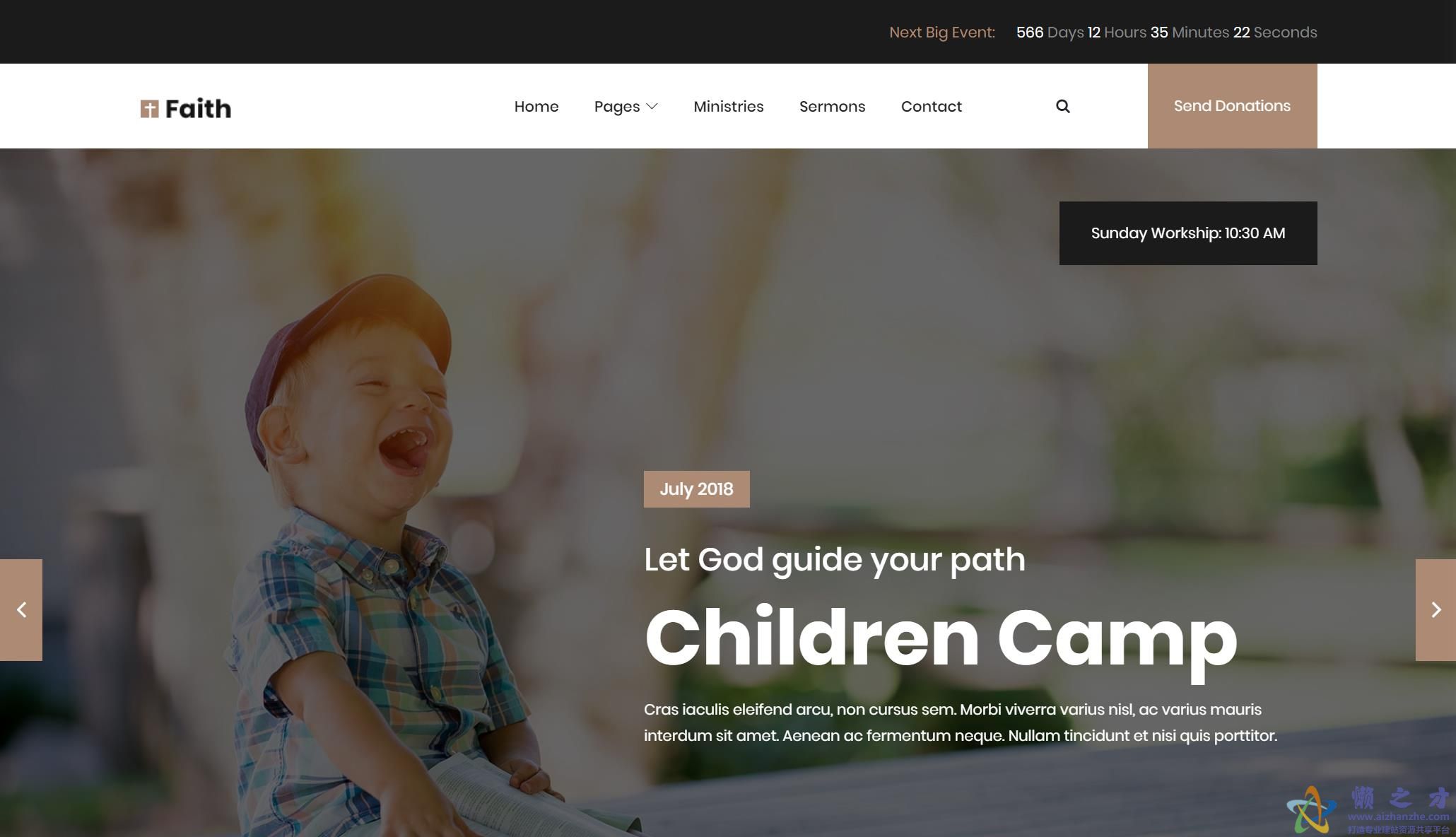Click the Sunday Workship 10:30 AM box
Image resolution: width=1456 pixels, height=837 pixels.
[1188, 233]
